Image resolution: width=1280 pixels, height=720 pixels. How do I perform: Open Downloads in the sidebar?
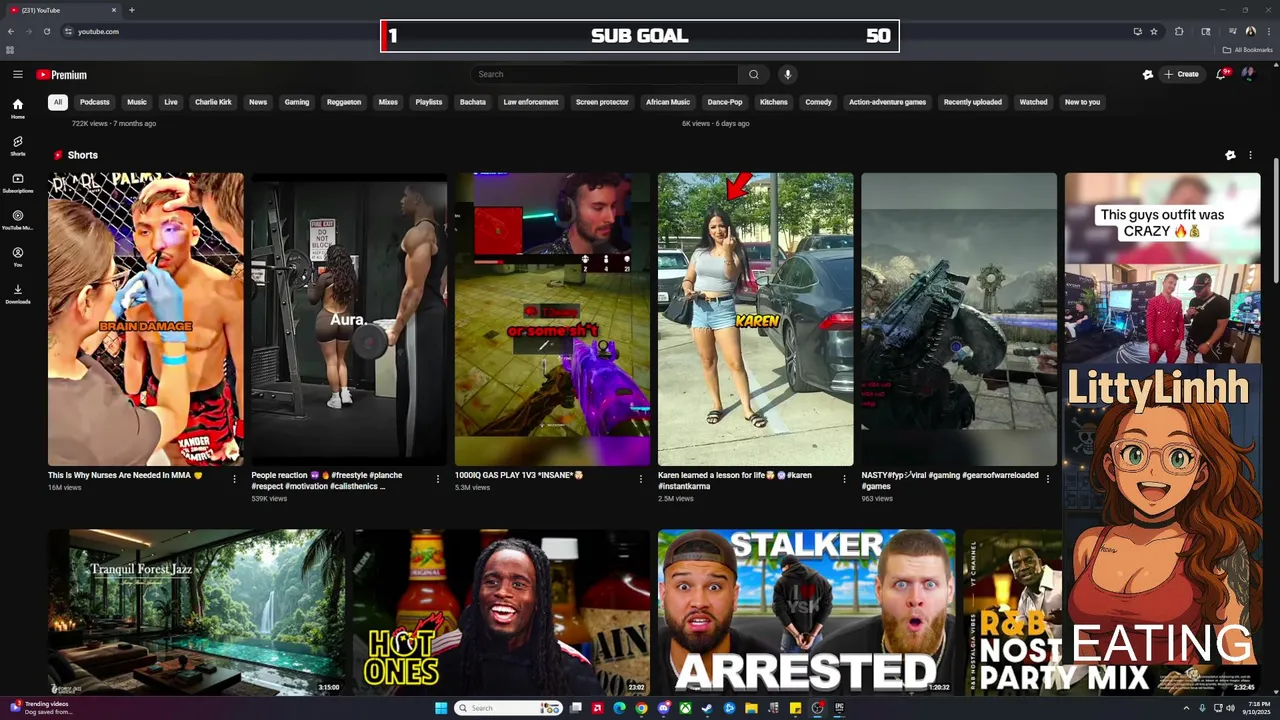[17, 294]
